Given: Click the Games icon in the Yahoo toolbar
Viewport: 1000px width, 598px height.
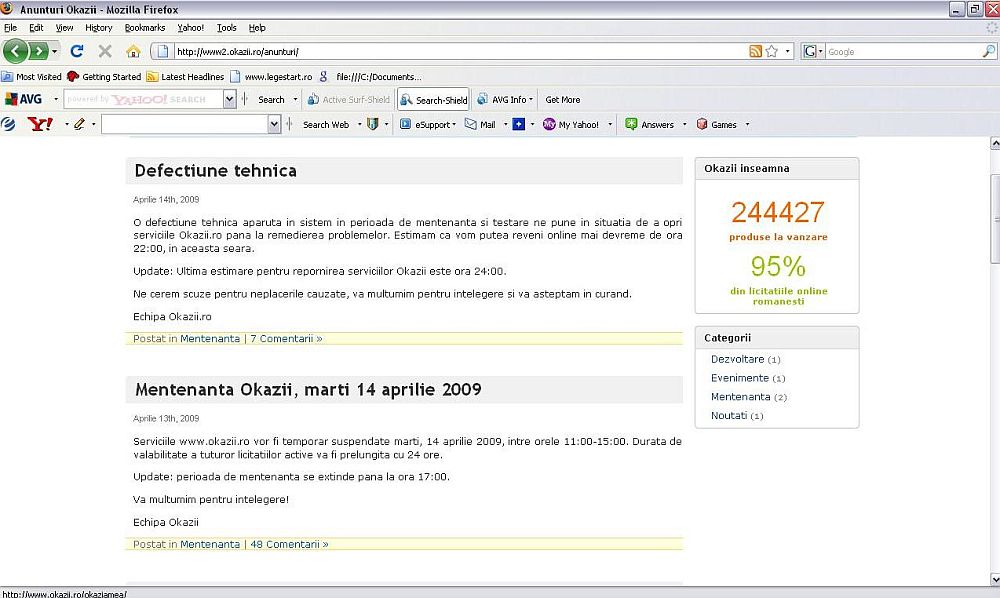Looking at the screenshot, I should coord(717,125).
